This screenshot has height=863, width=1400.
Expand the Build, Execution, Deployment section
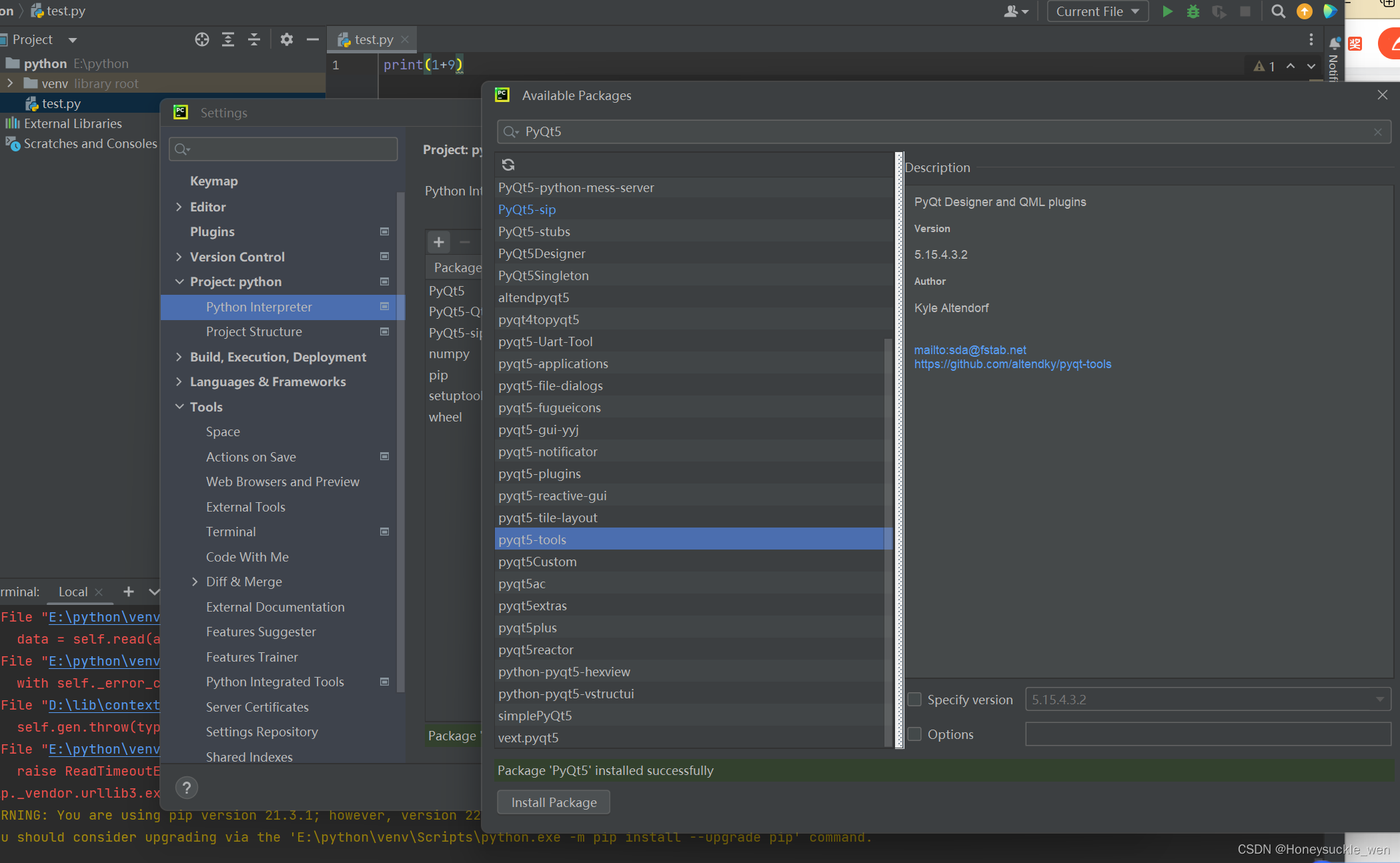point(179,357)
